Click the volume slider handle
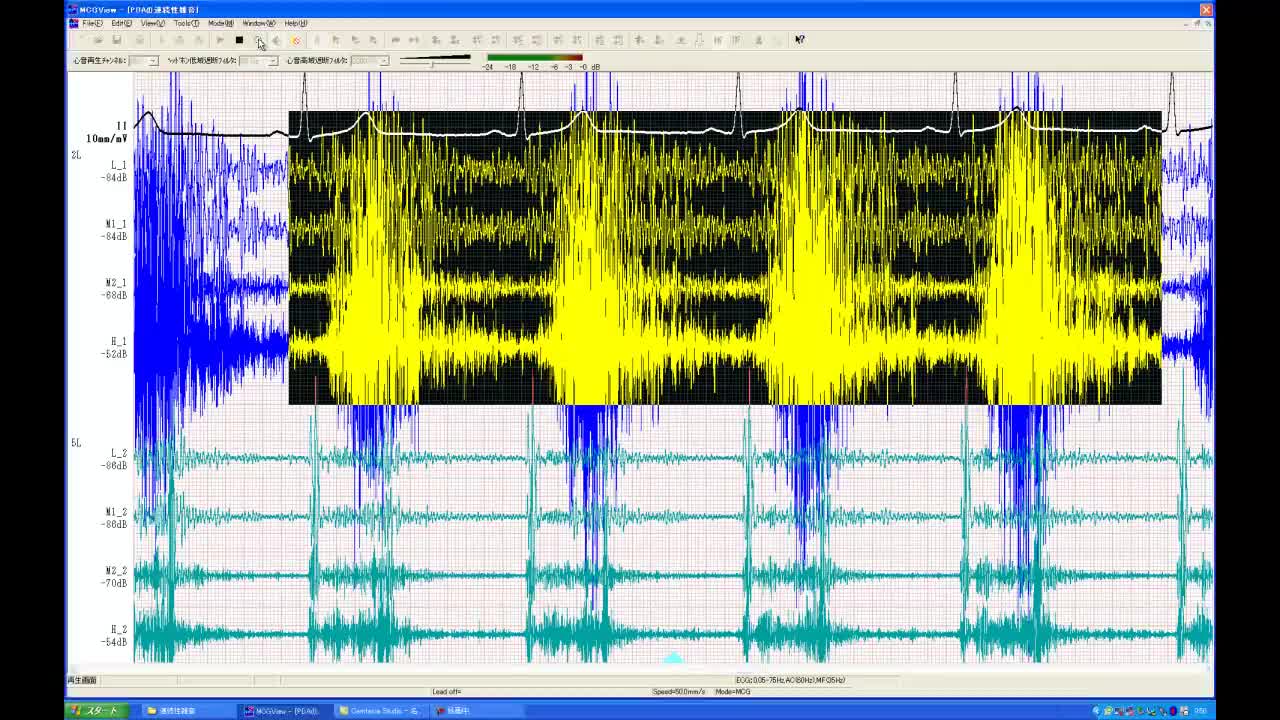 click(x=432, y=63)
